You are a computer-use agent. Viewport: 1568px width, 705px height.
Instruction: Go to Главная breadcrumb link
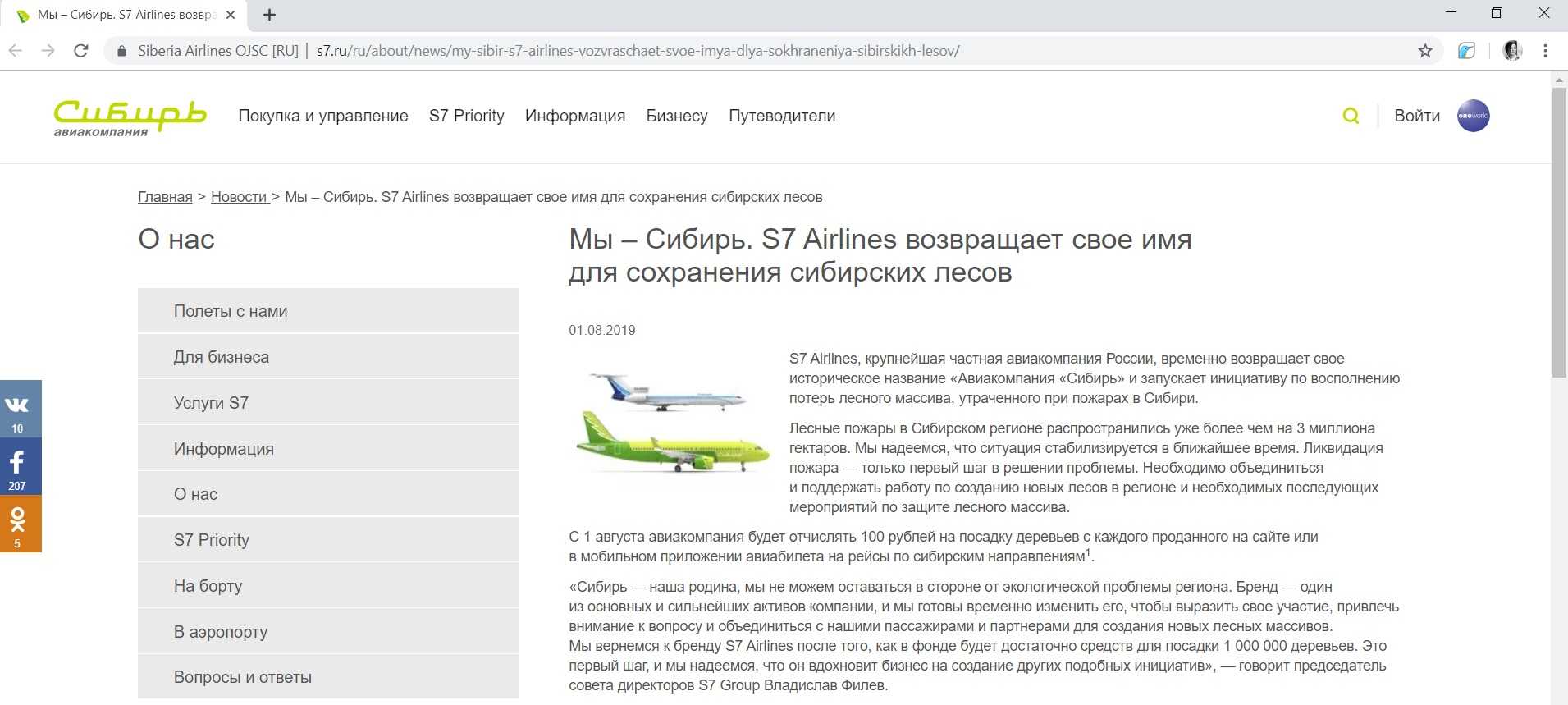click(x=165, y=197)
